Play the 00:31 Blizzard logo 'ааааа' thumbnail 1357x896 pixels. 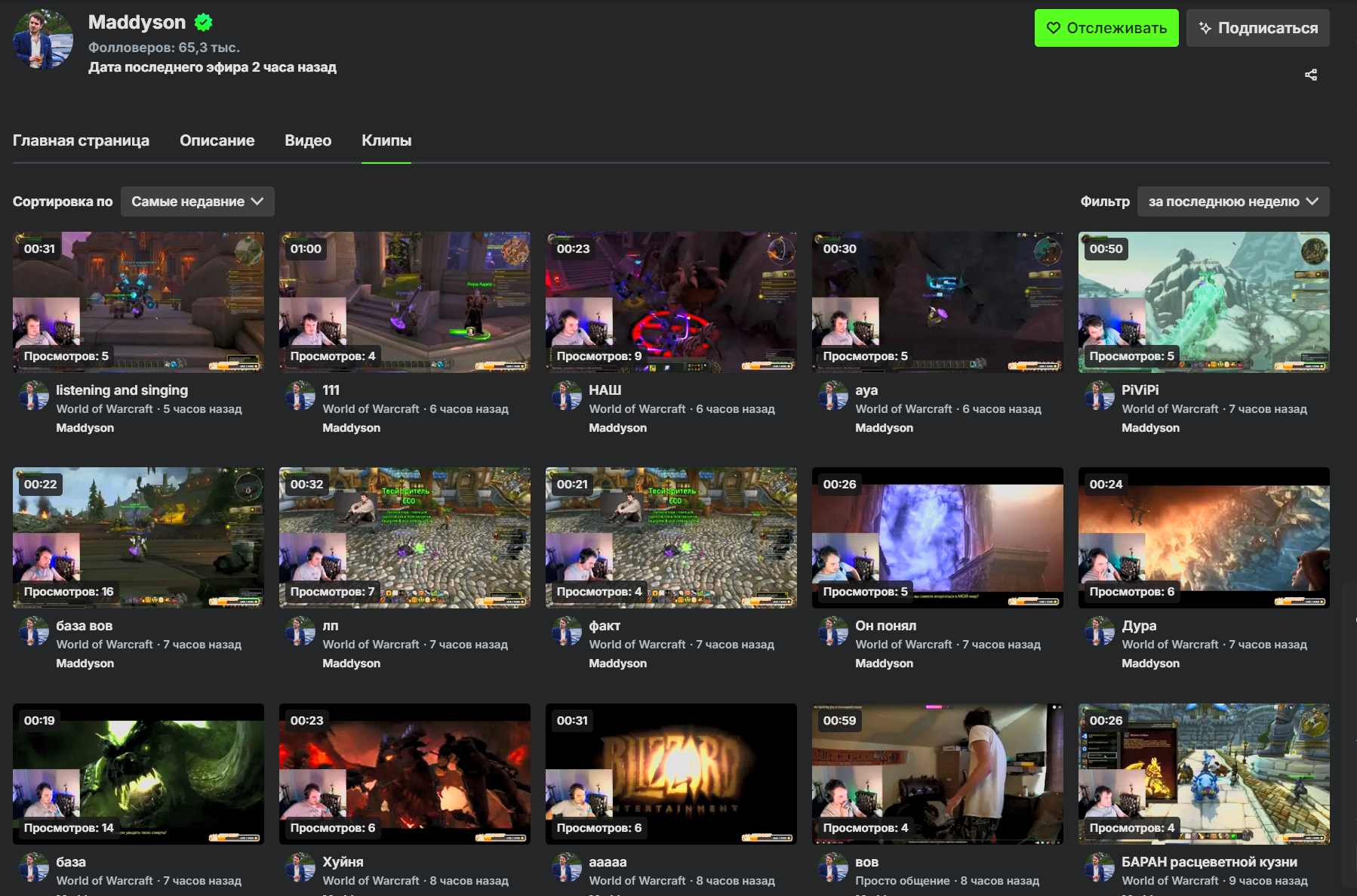coord(671,774)
